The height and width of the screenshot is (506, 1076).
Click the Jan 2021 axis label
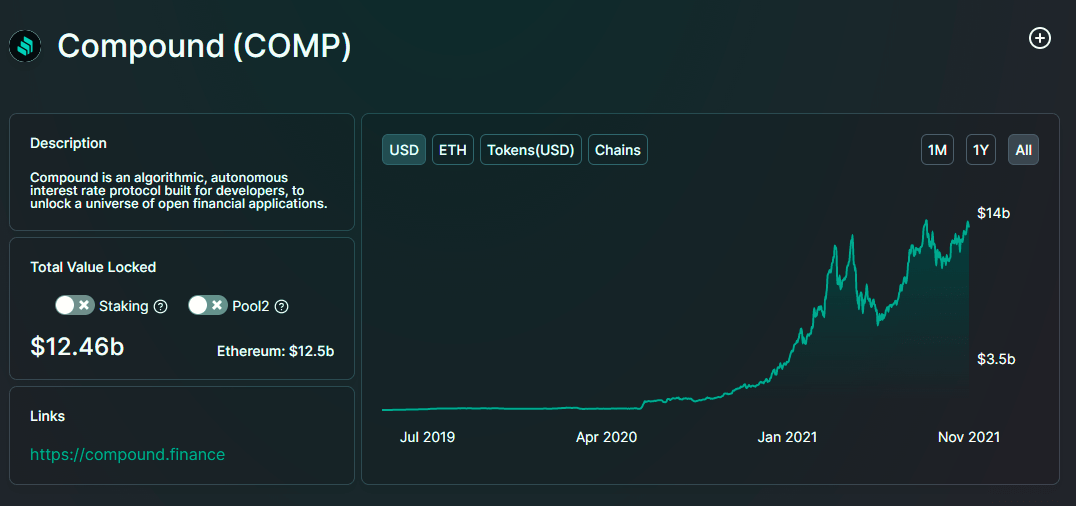tap(788, 437)
